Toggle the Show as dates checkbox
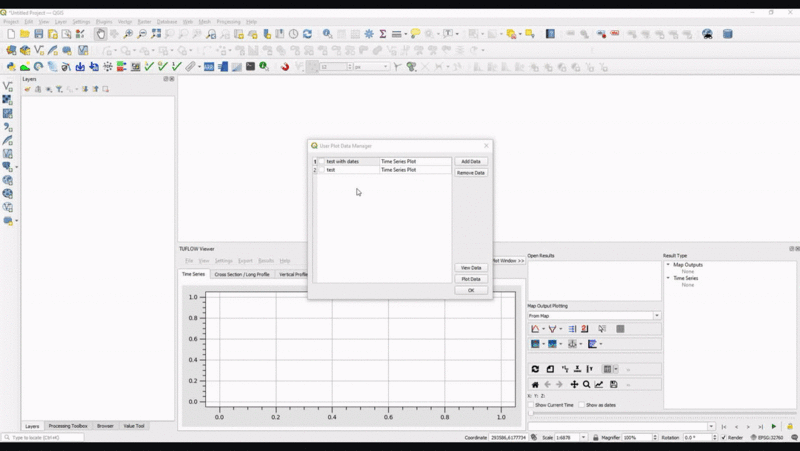Viewport: 800px width, 451px height. (582, 405)
